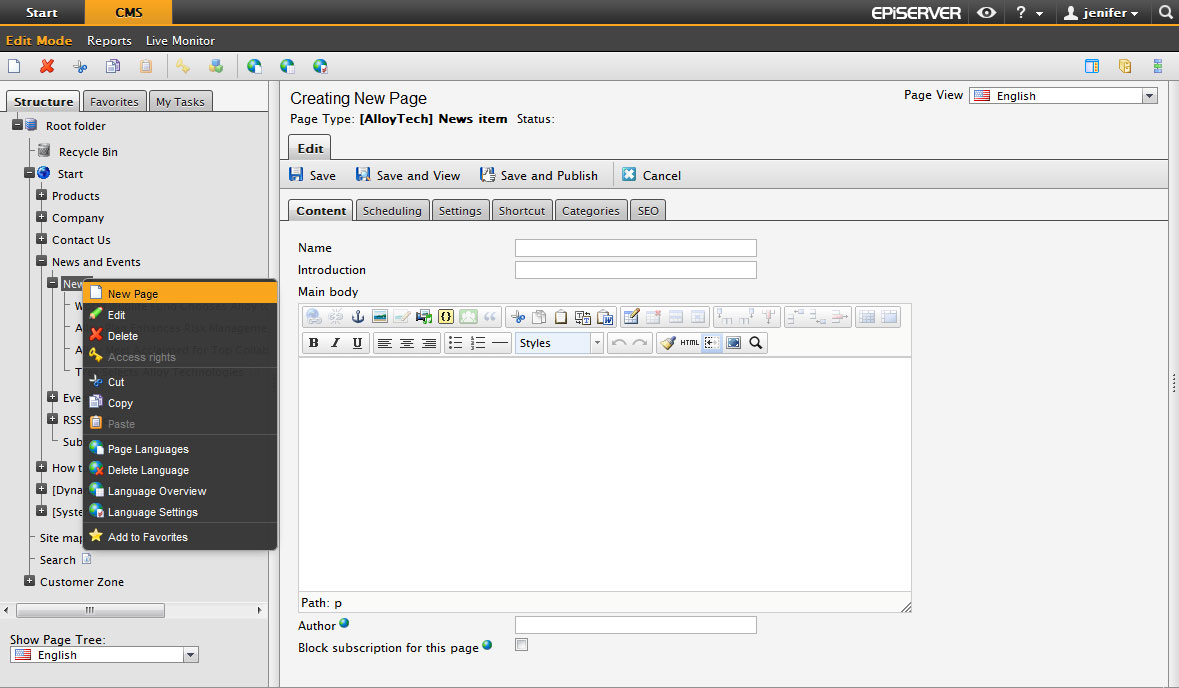This screenshot has height=688, width=1179.
Task: Click the Name input field
Action: pos(635,248)
